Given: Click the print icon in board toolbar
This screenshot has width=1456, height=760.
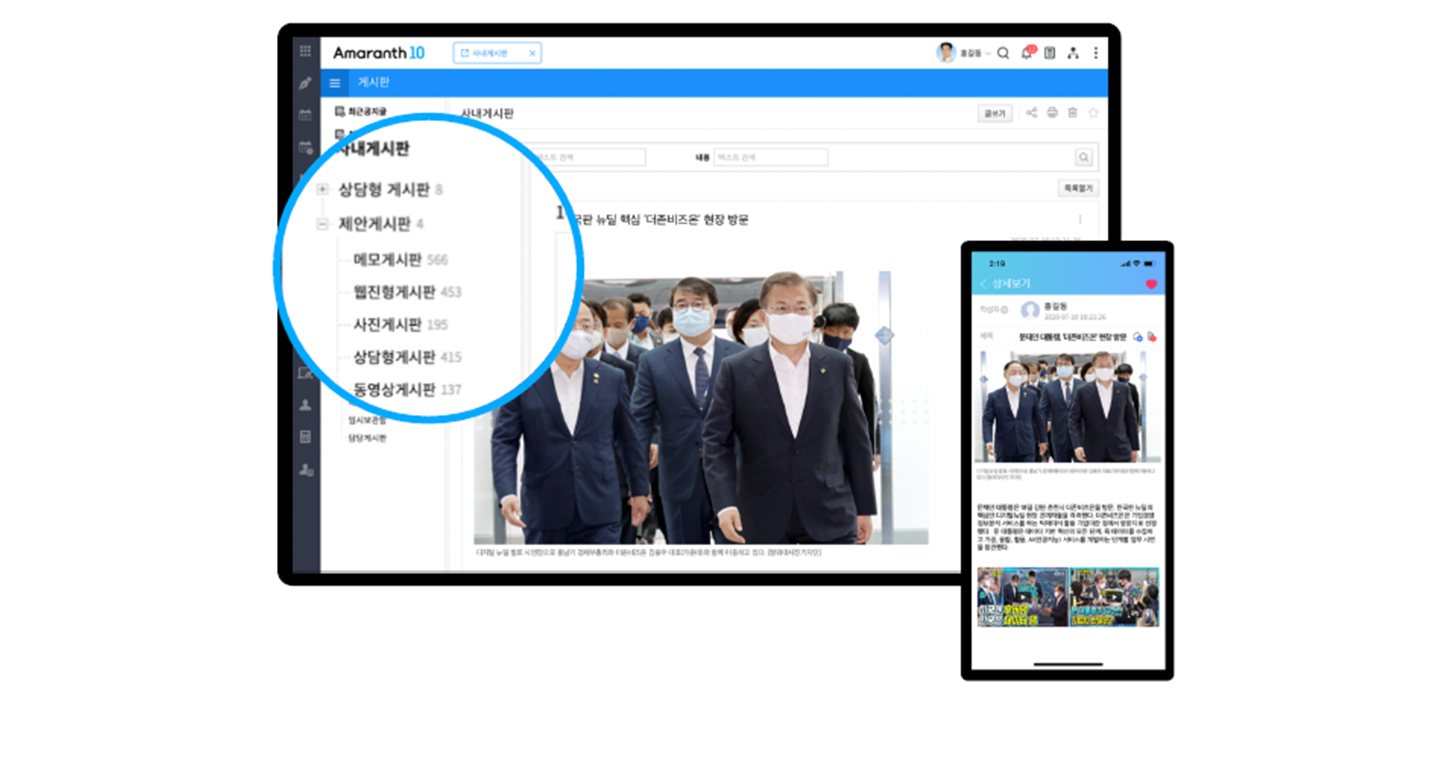Looking at the screenshot, I should pos(1052,113).
